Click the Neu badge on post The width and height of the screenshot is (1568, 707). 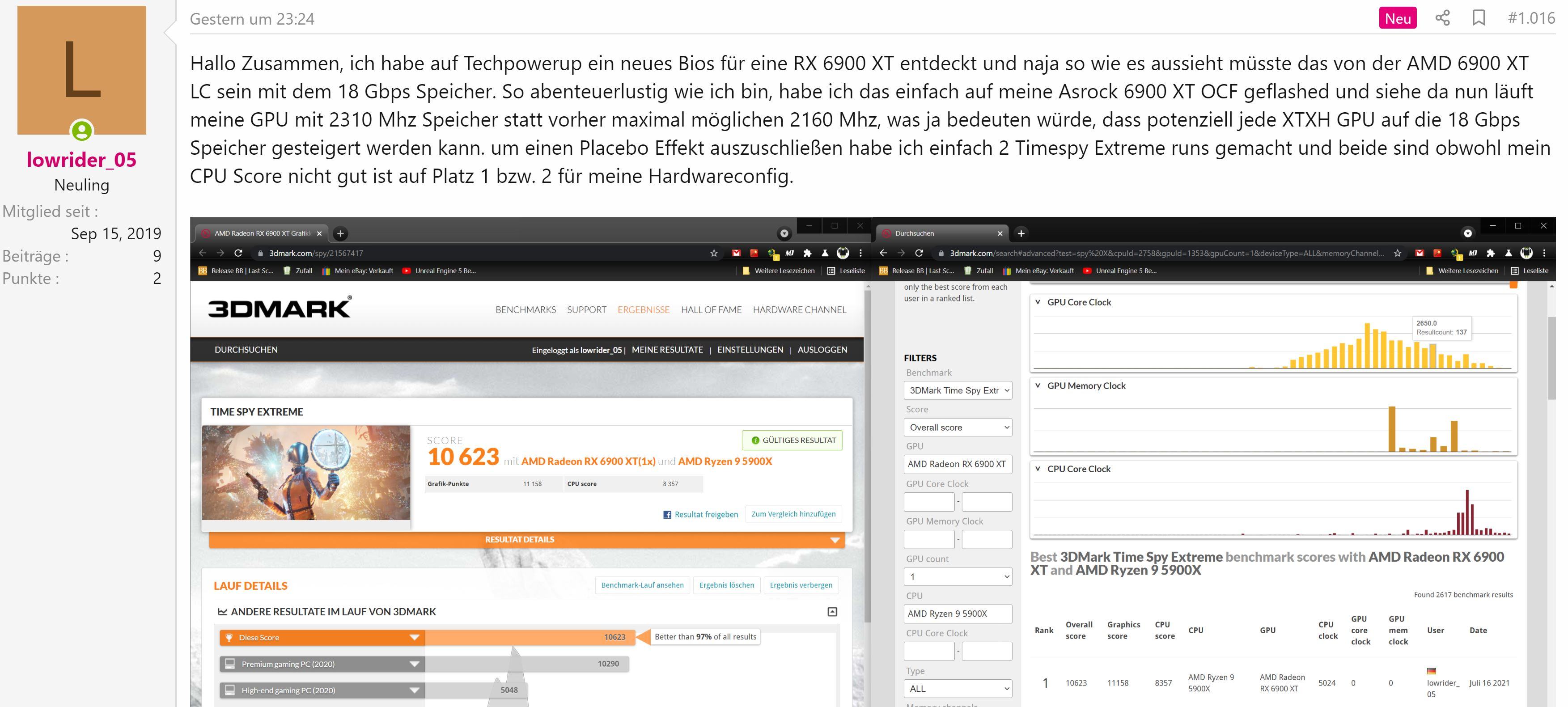(x=1398, y=18)
